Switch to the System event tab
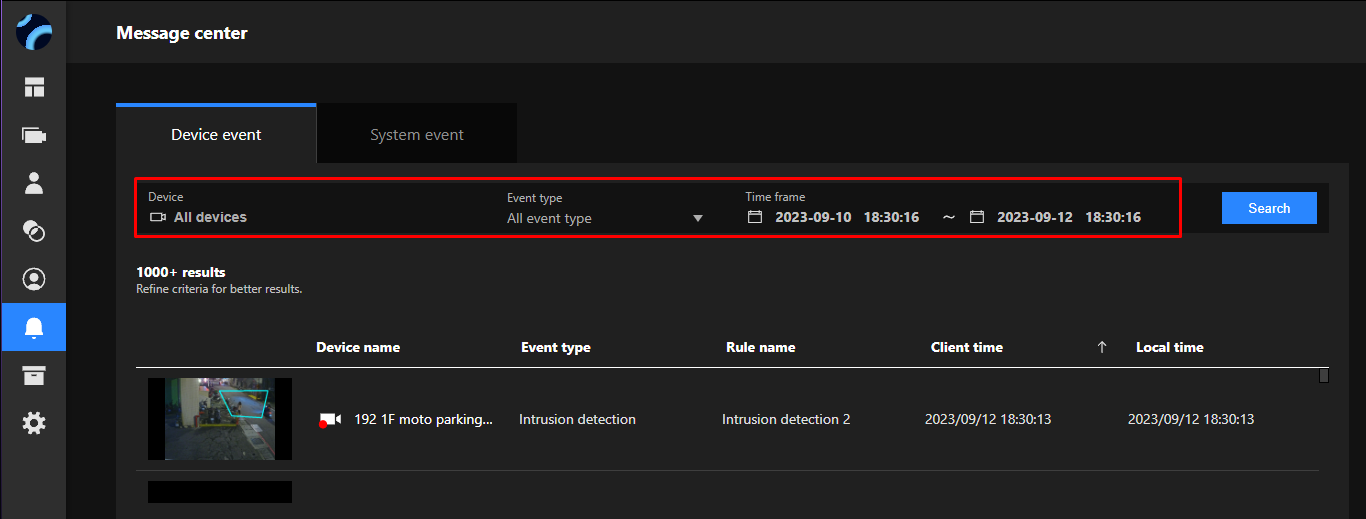1366x519 pixels. click(x=417, y=134)
